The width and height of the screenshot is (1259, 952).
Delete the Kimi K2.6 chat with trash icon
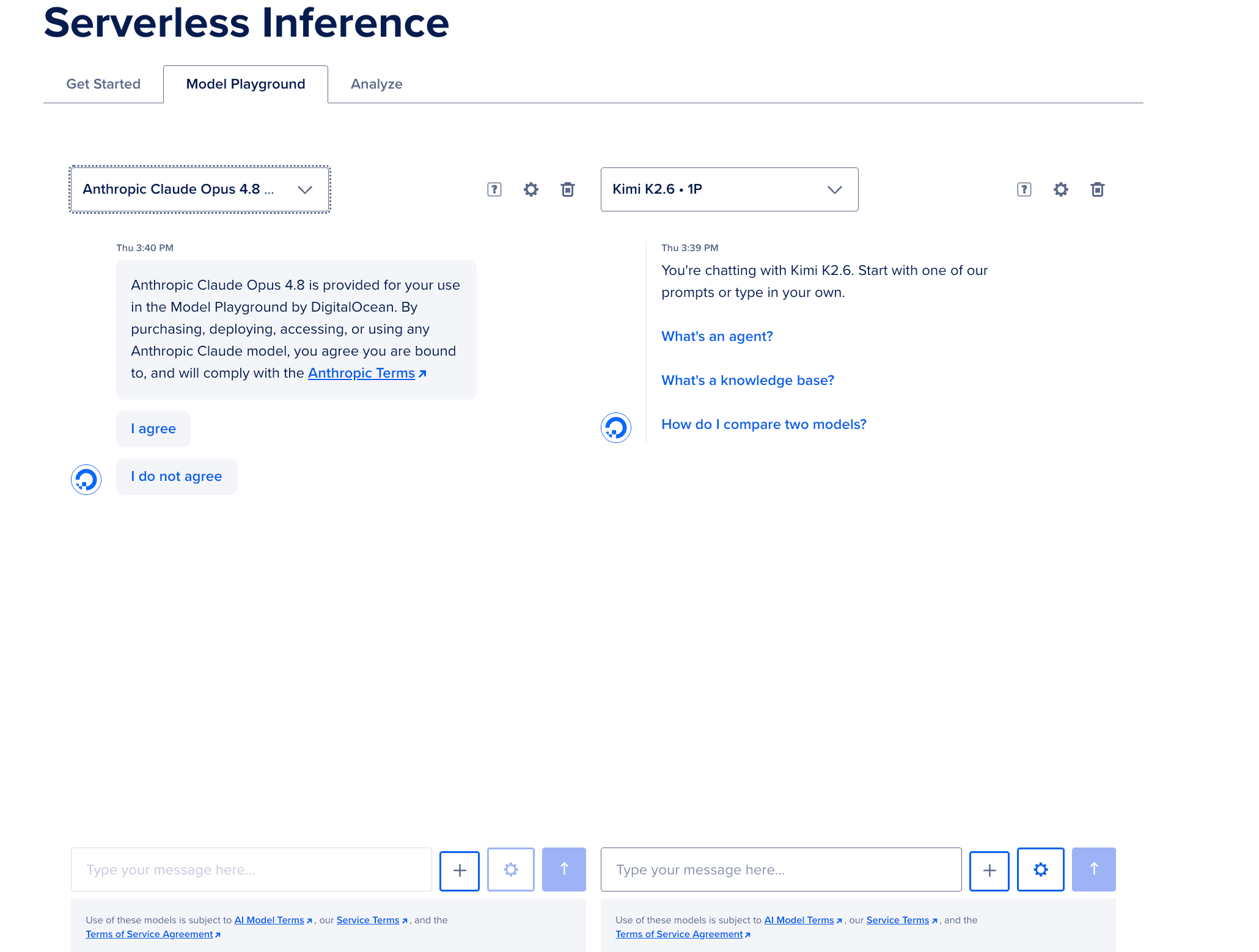click(1098, 189)
